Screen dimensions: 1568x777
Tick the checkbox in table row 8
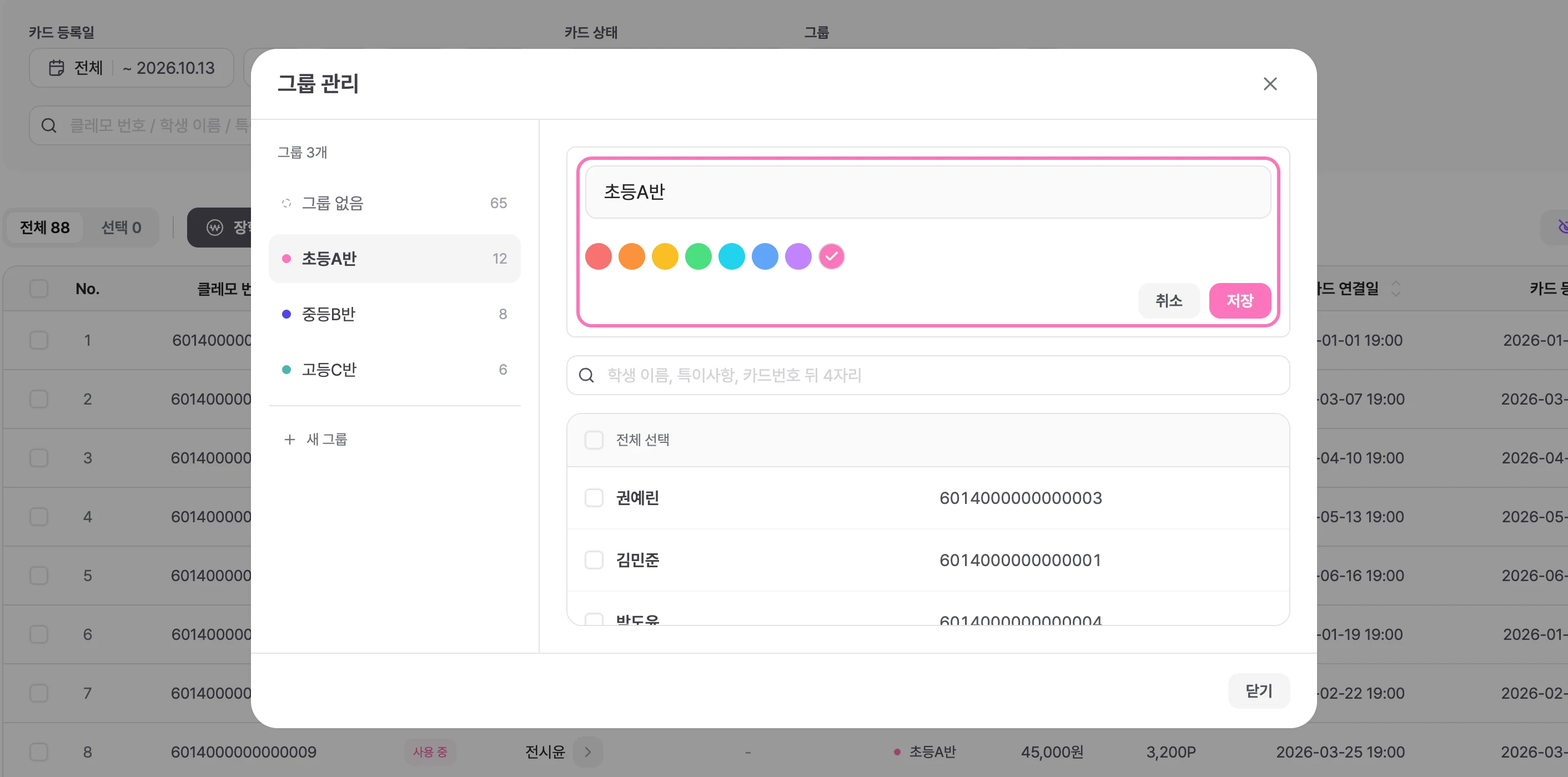[39, 752]
